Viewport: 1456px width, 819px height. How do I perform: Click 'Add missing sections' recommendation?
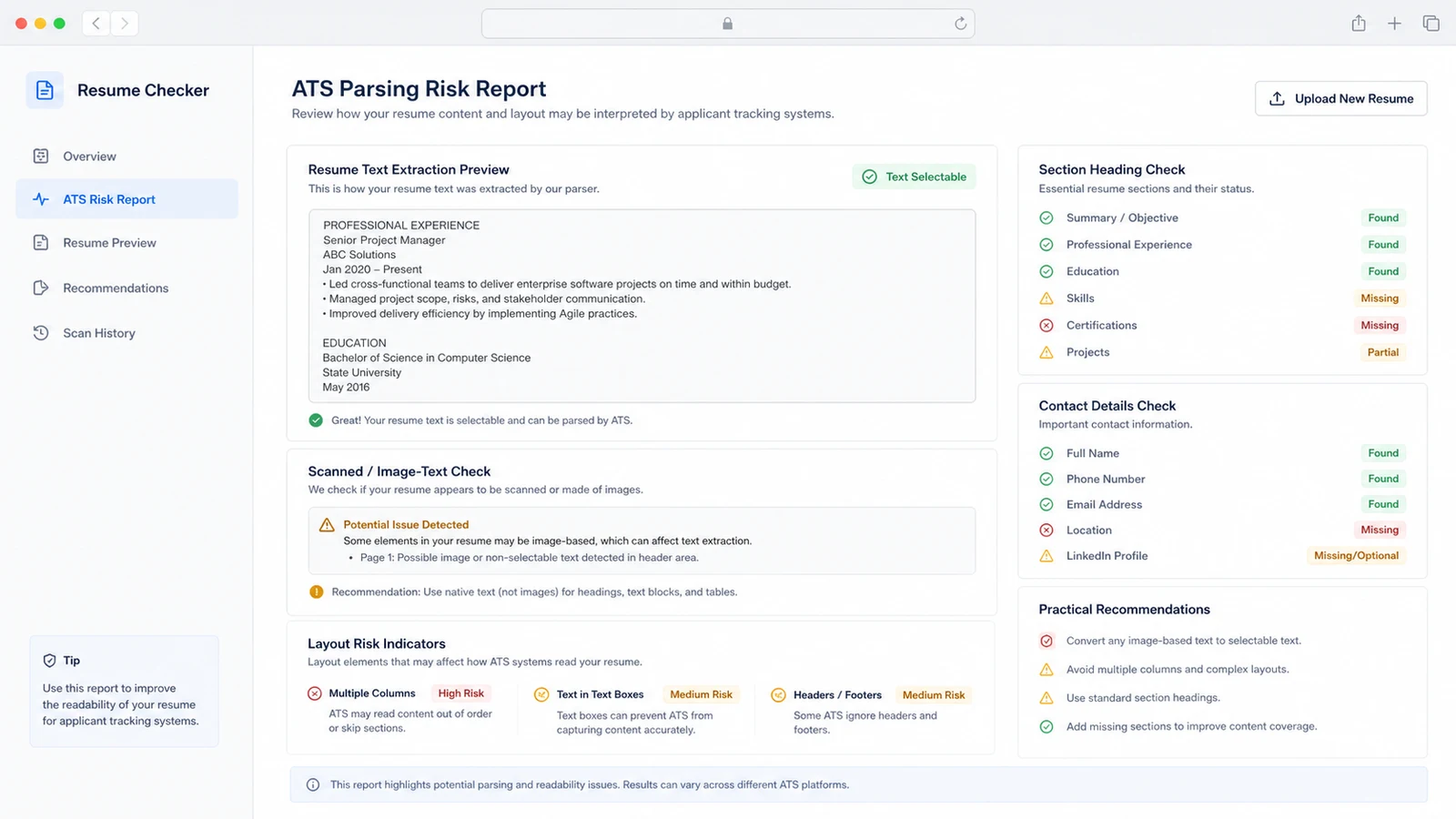(x=1191, y=726)
